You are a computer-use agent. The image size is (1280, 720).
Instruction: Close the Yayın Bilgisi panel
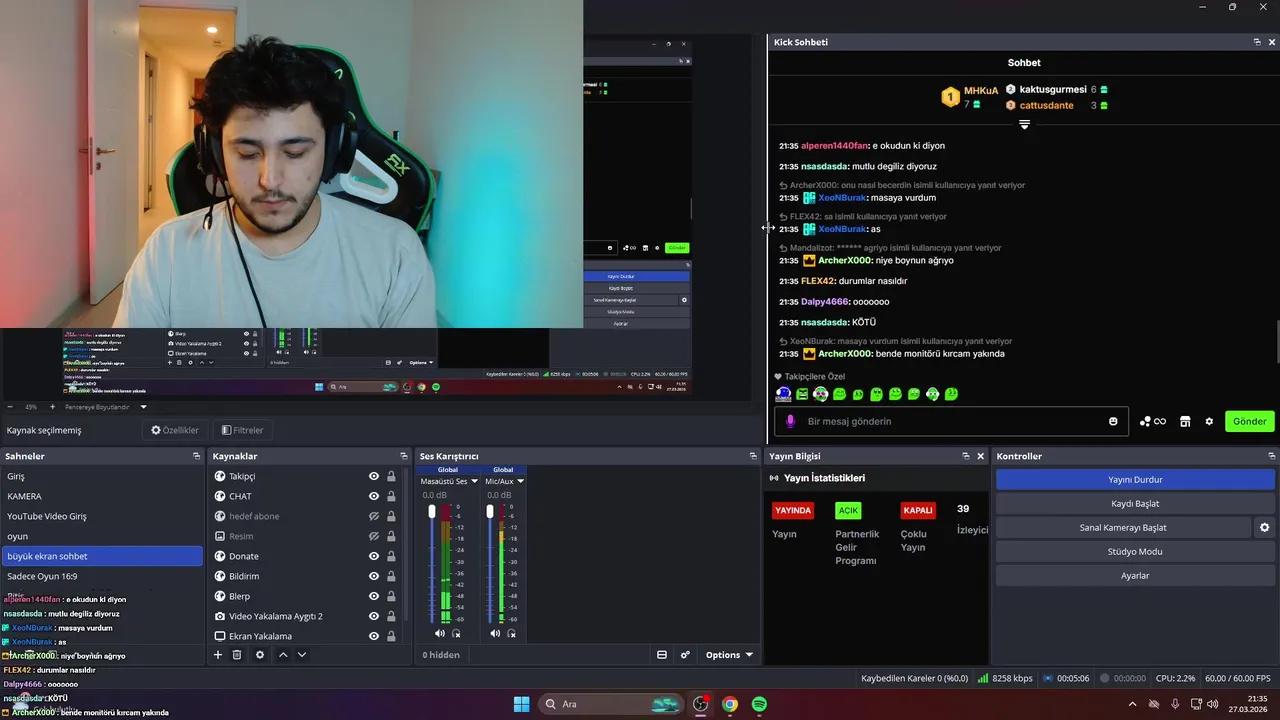point(980,456)
